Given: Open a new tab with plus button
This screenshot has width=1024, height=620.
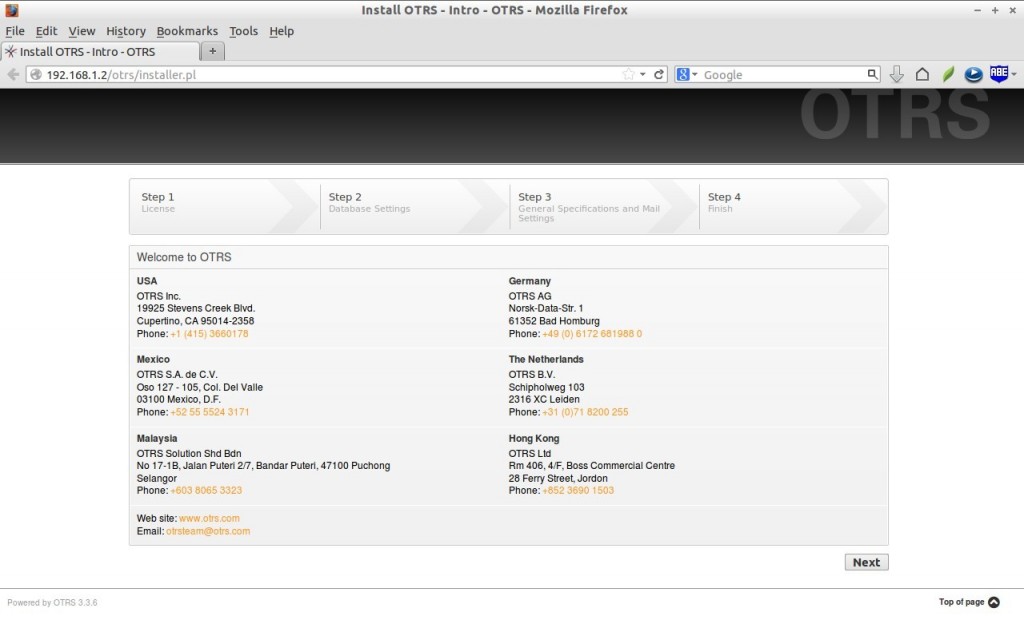Looking at the screenshot, I should [213, 51].
